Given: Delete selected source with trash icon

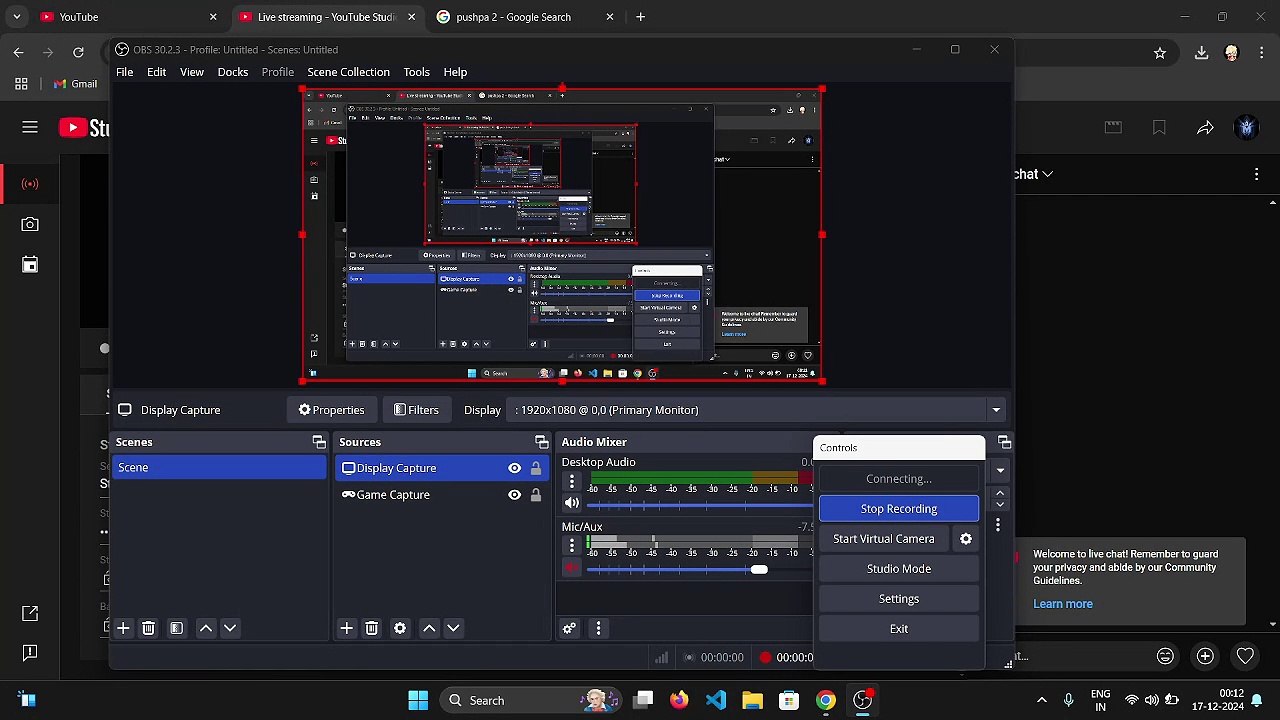Looking at the screenshot, I should [x=371, y=628].
